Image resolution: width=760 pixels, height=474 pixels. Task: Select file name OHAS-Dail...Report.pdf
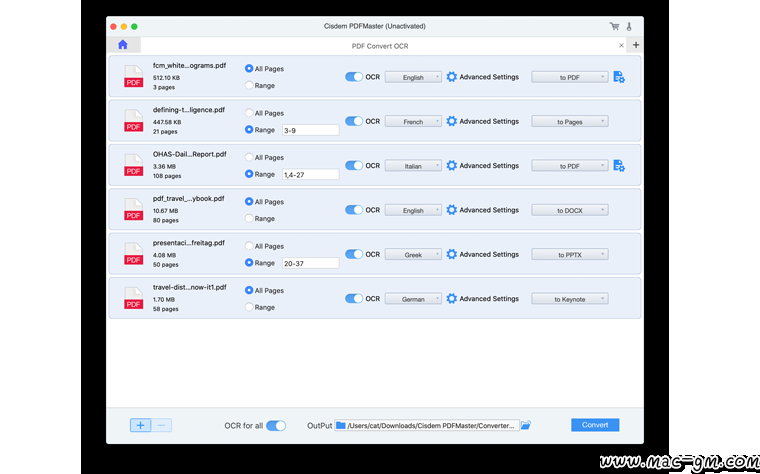point(190,154)
